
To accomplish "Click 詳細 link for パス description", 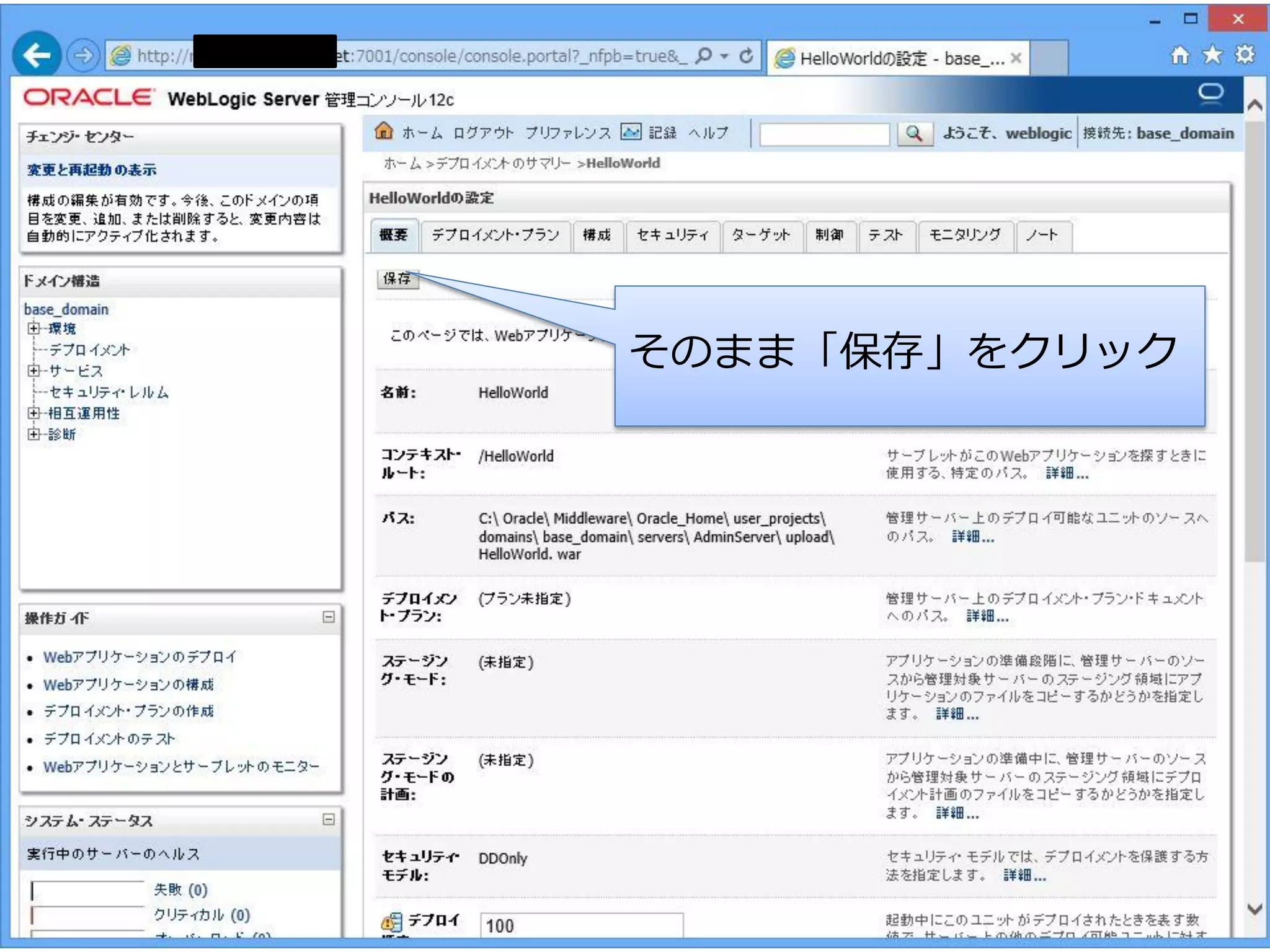I will [973, 537].
